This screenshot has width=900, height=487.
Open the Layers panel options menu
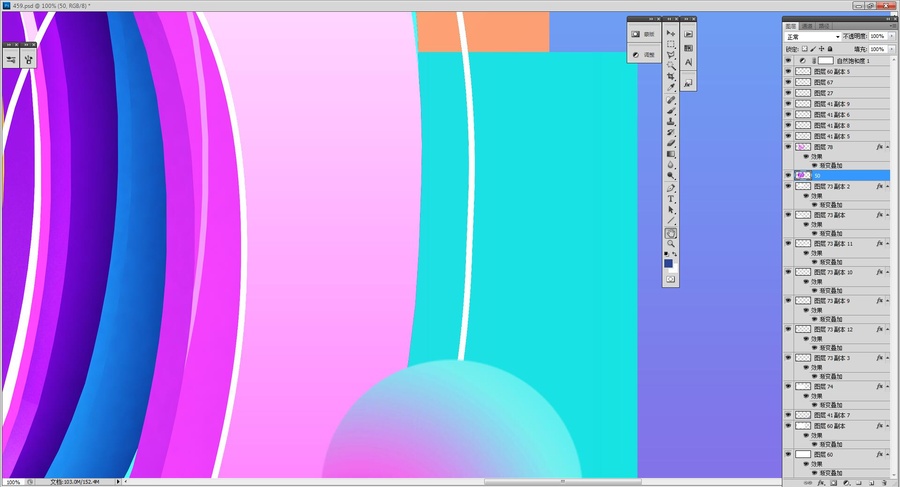click(x=893, y=25)
